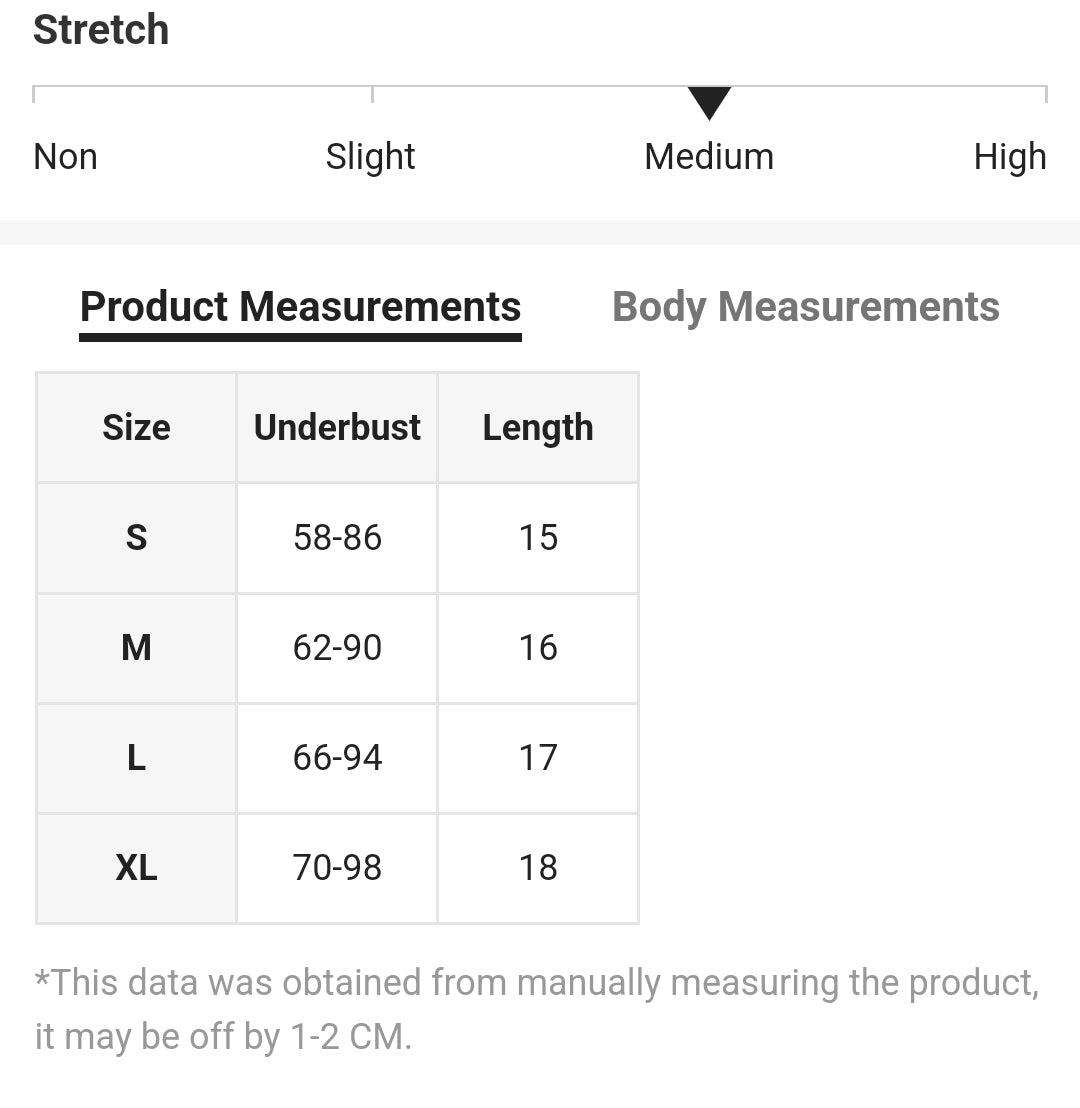Click the 62-90 underbust cell
The image size is (1080, 1108).
click(x=337, y=648)
